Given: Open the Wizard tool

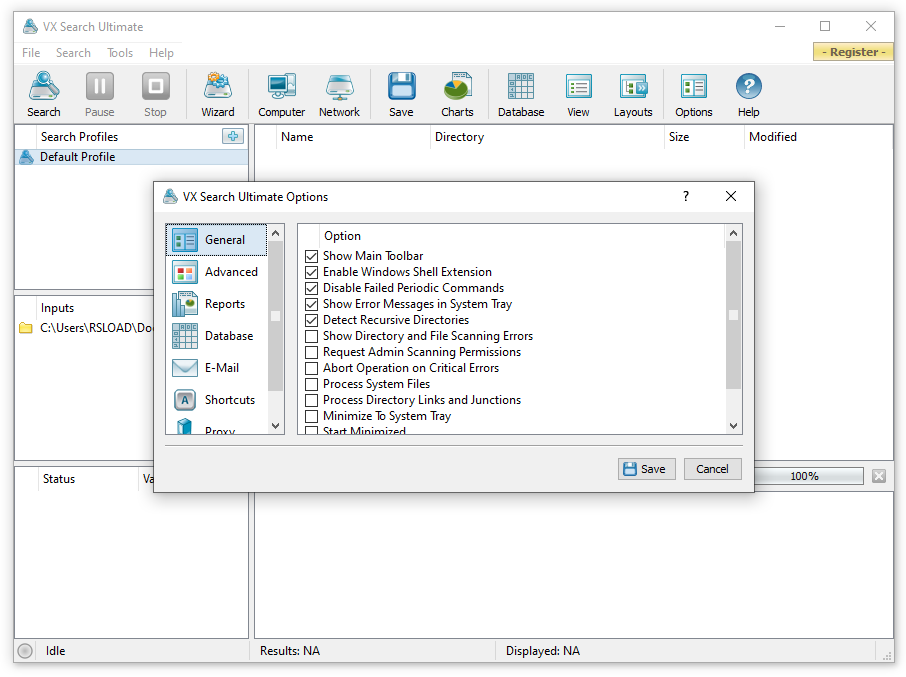Looking at the screenshot, I should 218,94.
